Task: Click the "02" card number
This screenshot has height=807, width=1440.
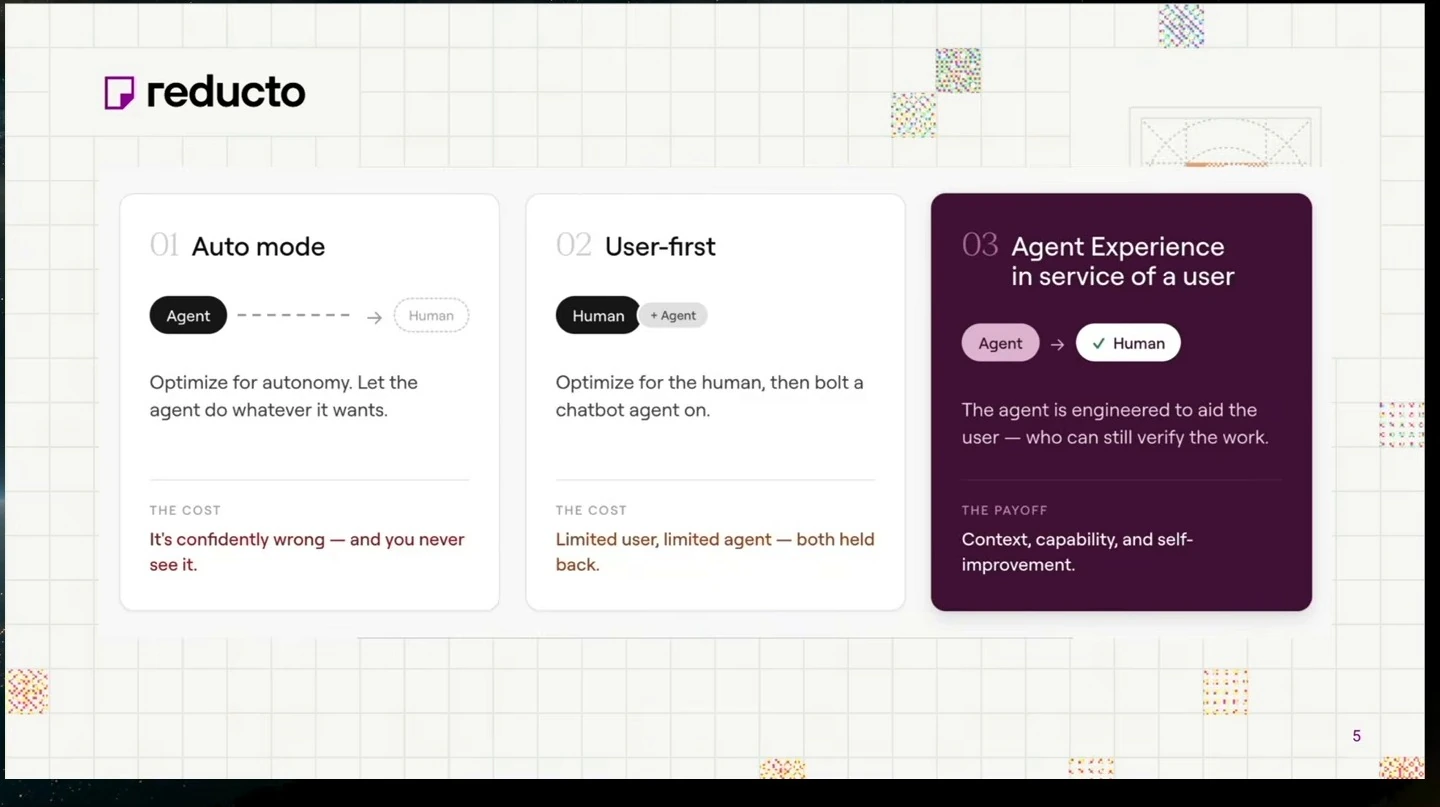Action: [574, 246]
